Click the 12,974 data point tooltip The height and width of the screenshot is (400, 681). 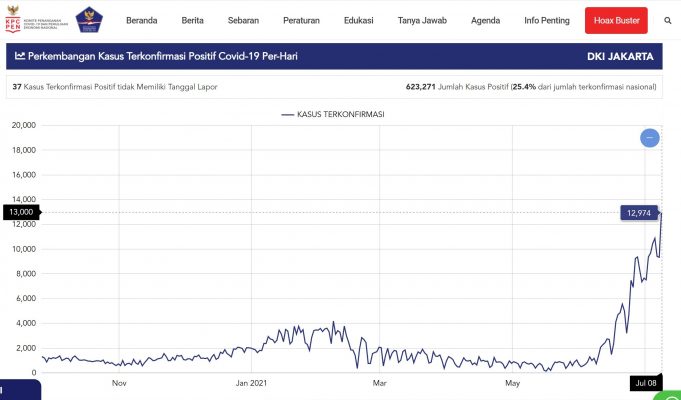click(x=639, y=212)
